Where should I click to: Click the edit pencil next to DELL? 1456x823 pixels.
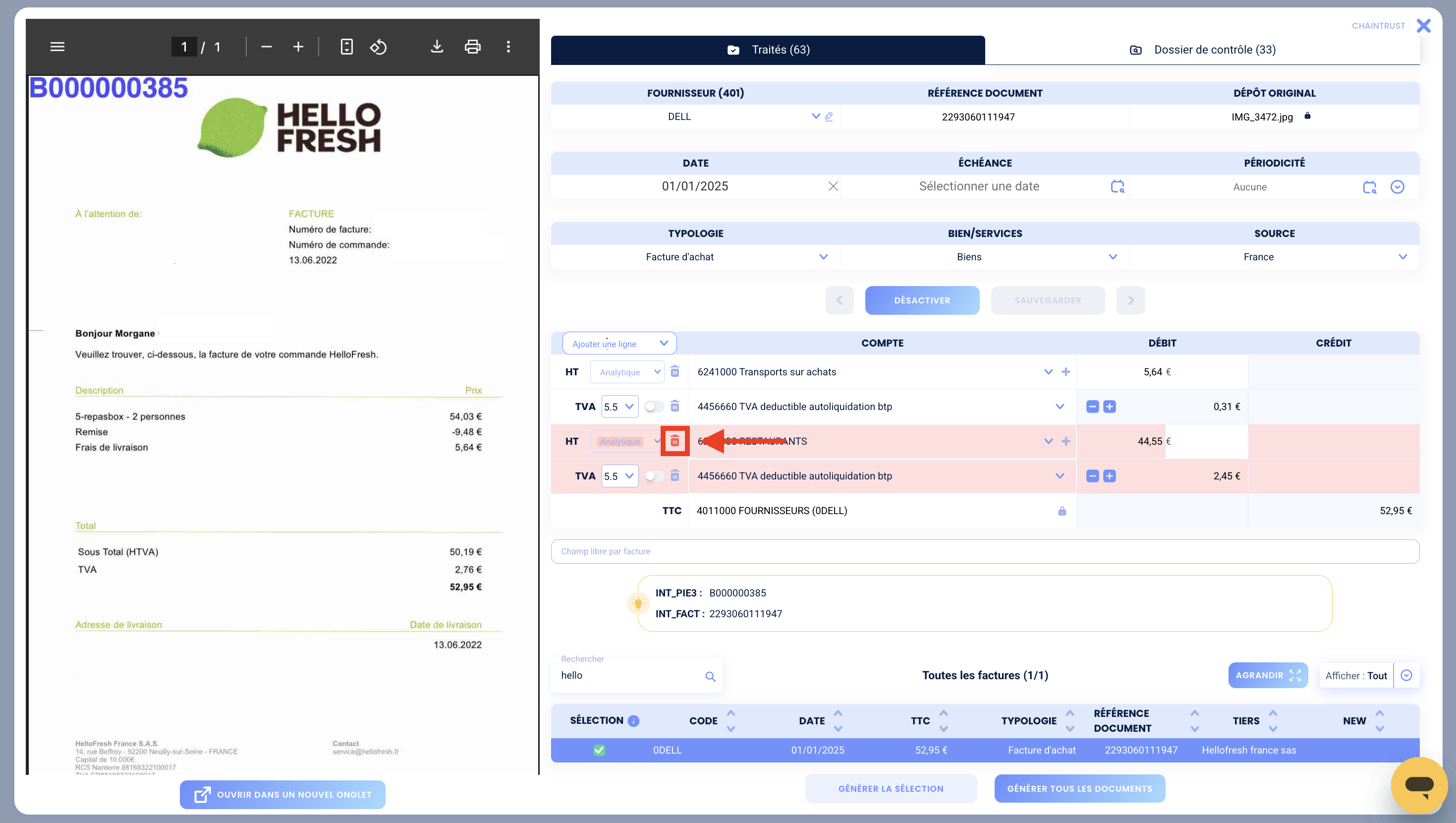pyautogui.click(x=829, y=117)
